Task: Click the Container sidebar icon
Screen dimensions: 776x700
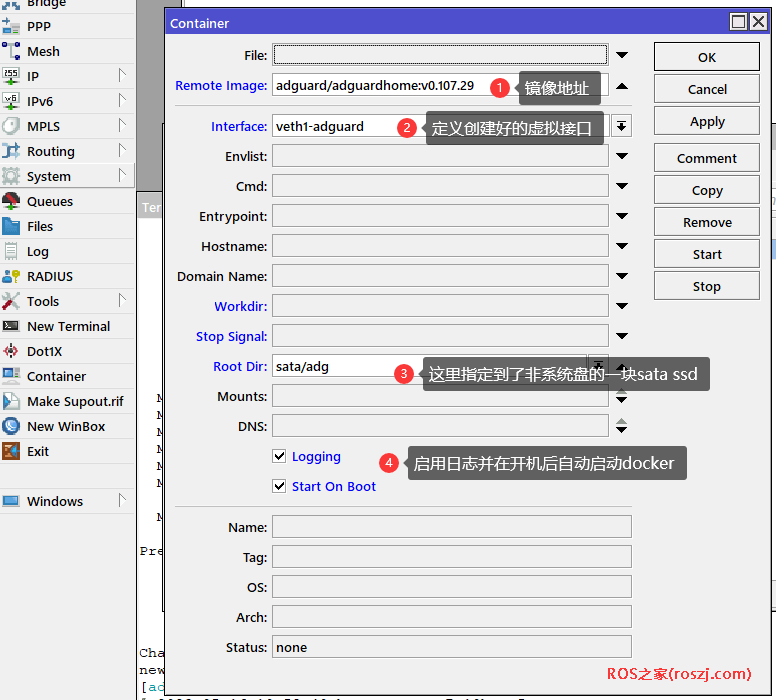Action: pos(11,376)
